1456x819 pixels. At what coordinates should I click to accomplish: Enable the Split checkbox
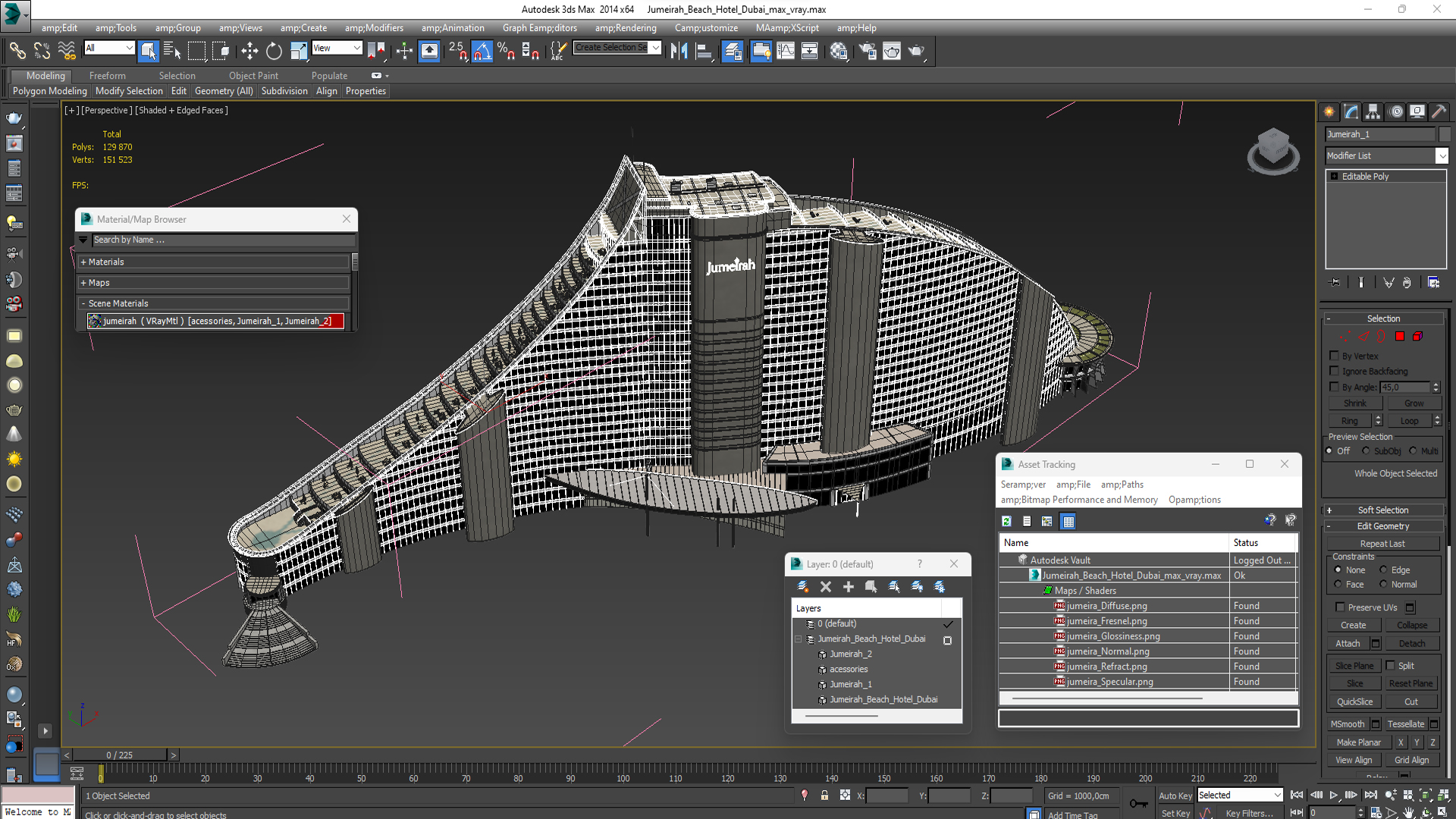[x=1391, y=666]
